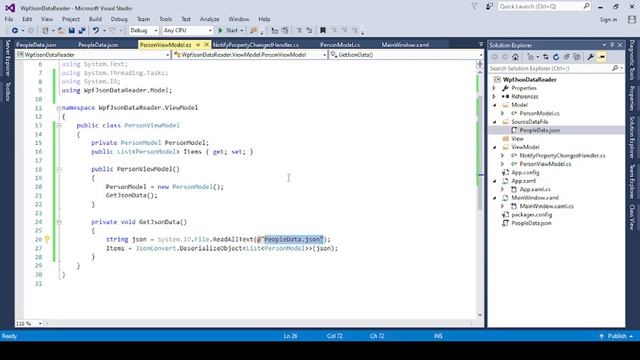
Task: Click Collapse All in Solution Explorer
Action: 567,57
